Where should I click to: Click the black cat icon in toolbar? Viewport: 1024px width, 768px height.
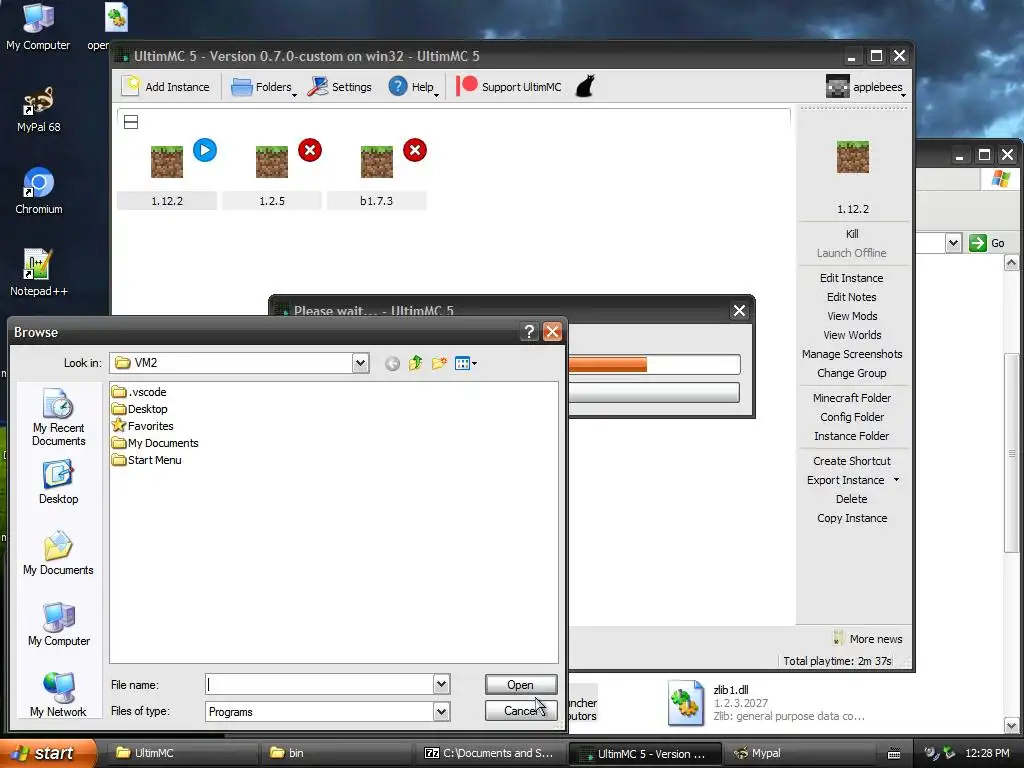pyautogui.click(x=585, y=86)
